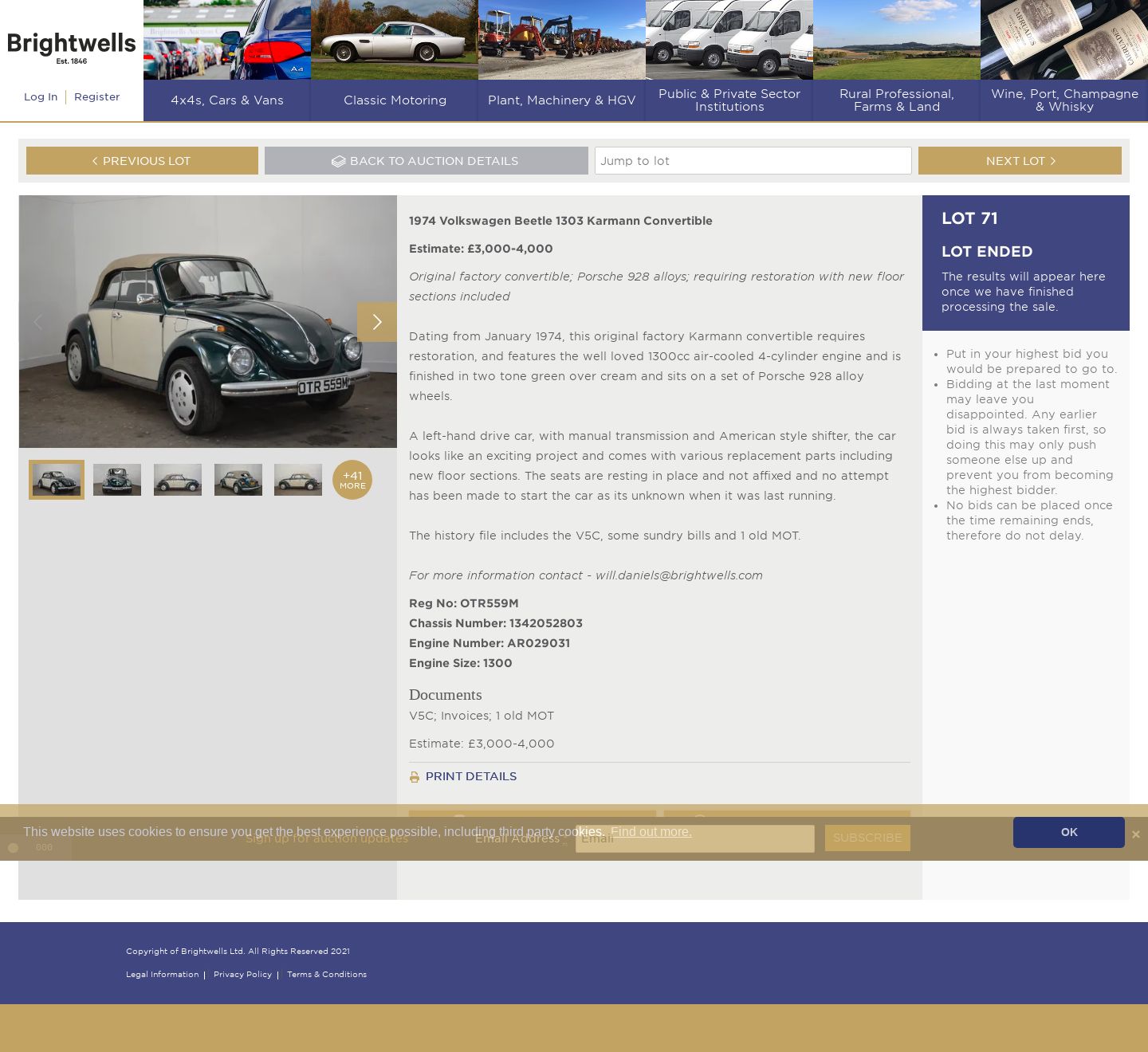Screen dimensions: 1148x1052
Task: Click the white vans banner image
Action: pos(729,40)
